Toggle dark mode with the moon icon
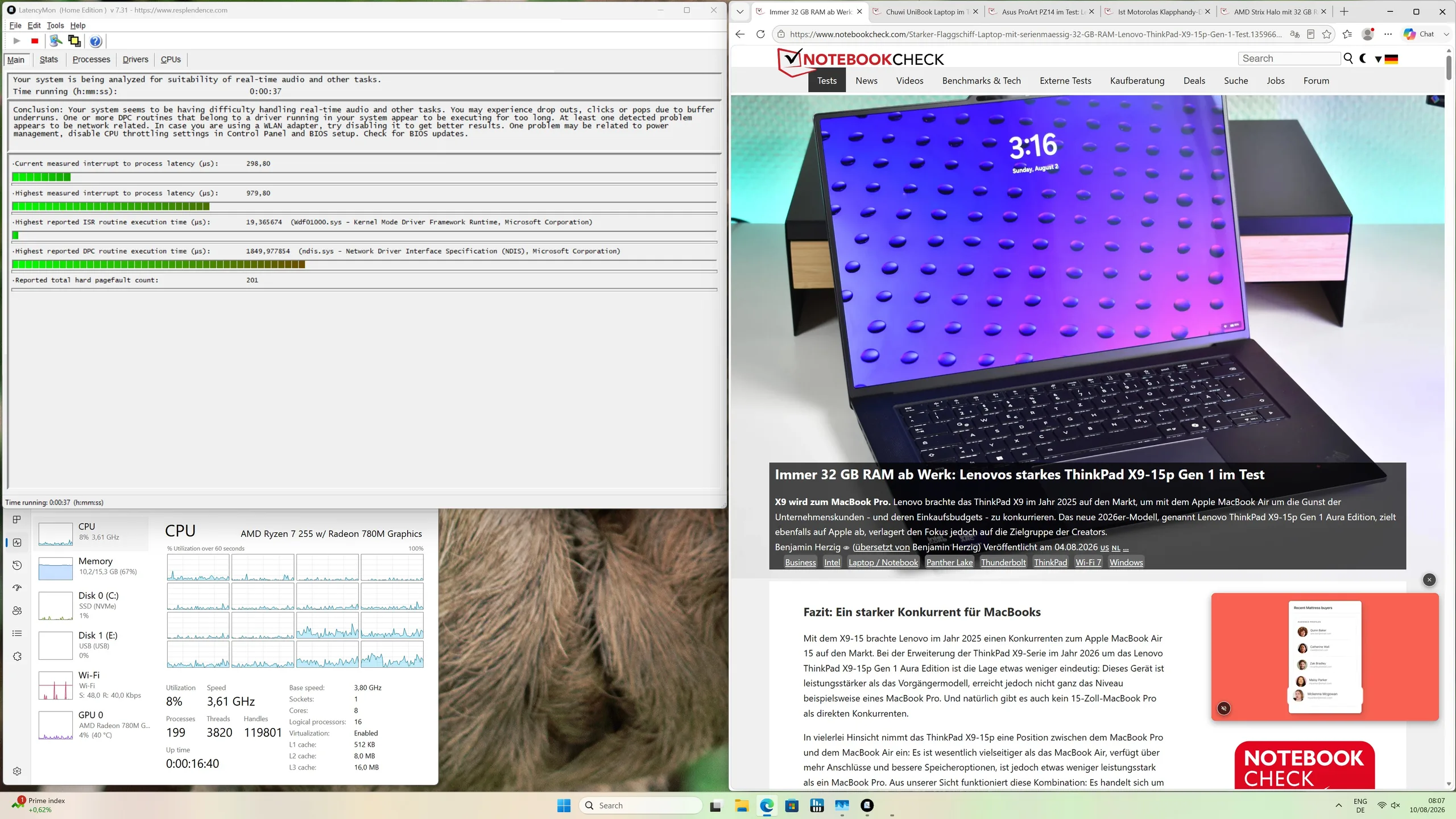This screenshot has width=1456, height=819. tap(1363, 59)
